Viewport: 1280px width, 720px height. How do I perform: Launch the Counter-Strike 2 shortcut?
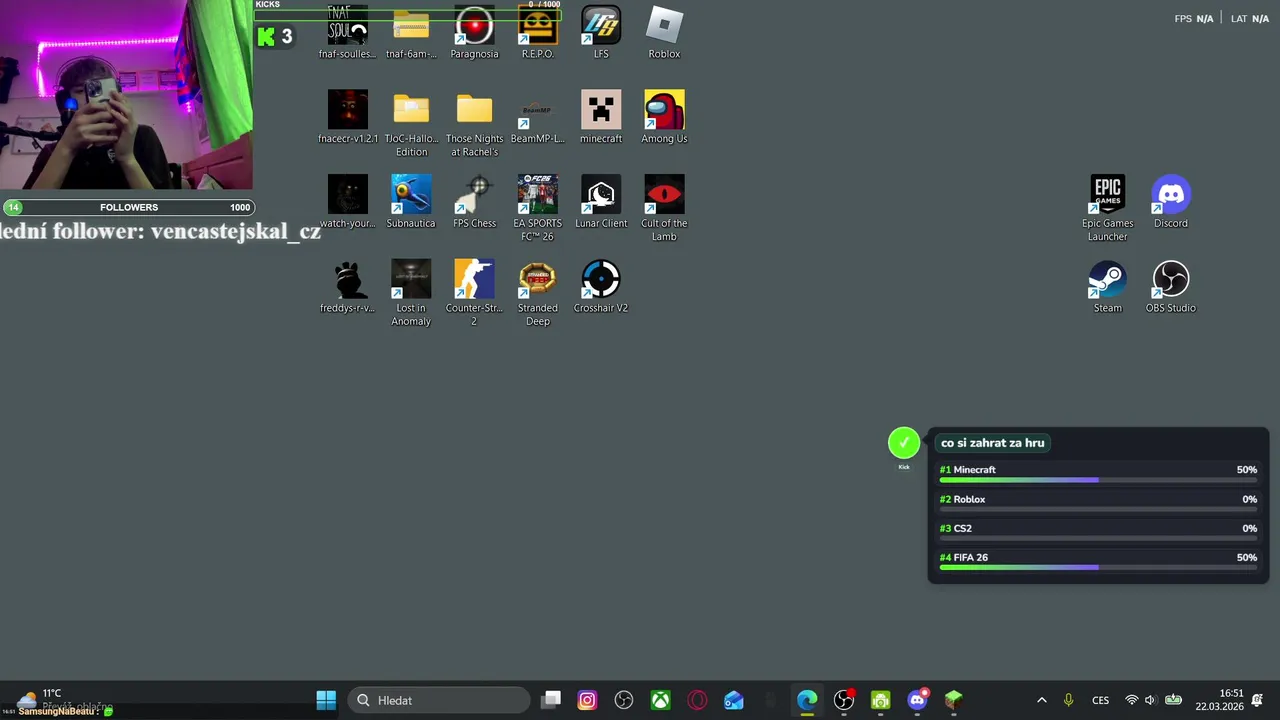click(x=474, y=293)
